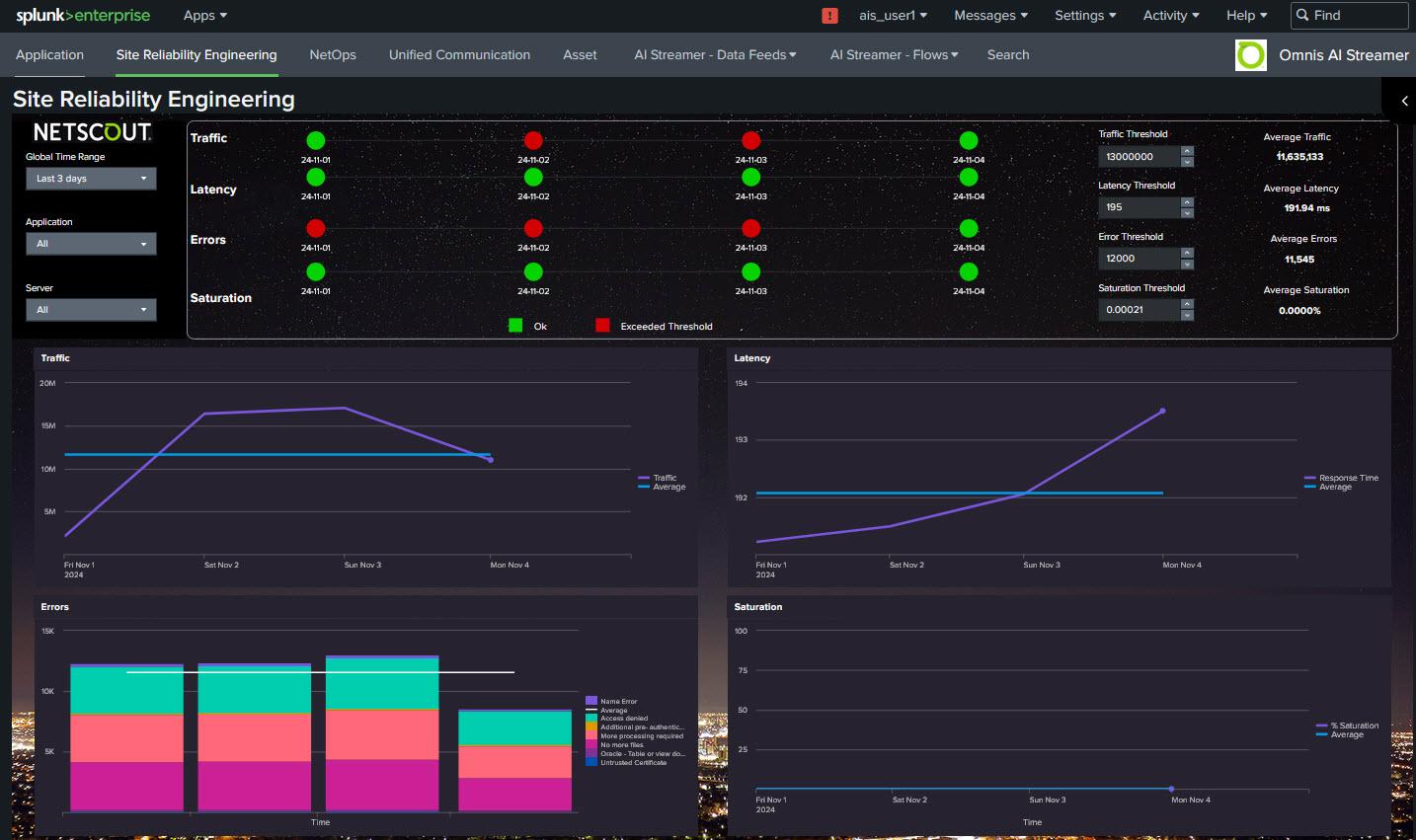Click the Traffic status dot for 24-11-01
The image size is (1416, 840).
pos(316,141)
